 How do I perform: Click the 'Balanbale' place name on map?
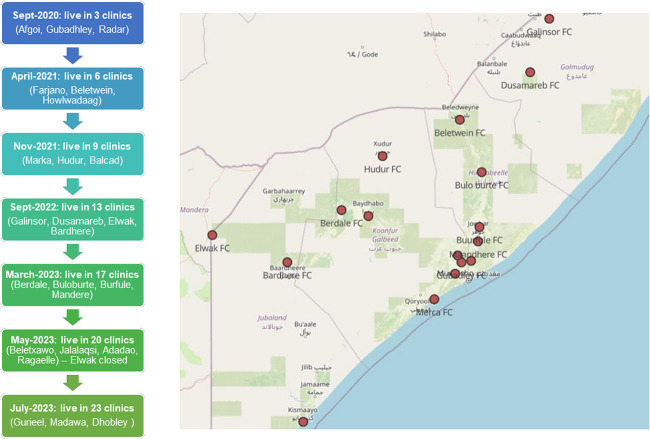[492, 64]
